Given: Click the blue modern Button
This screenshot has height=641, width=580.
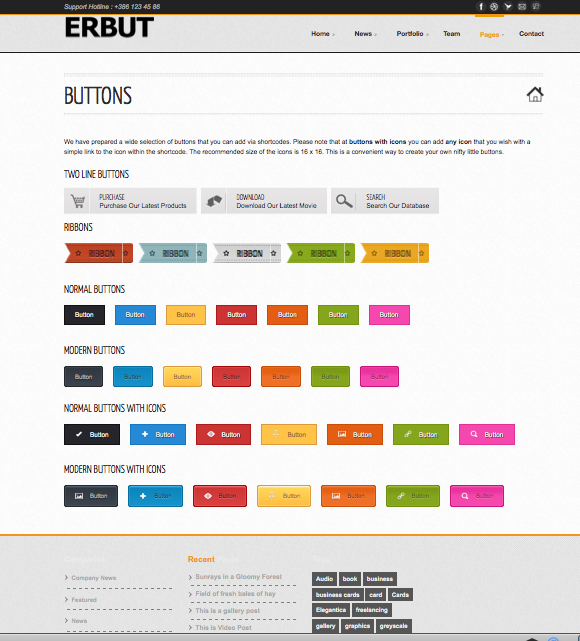Looking at the screenshot, I should coord(133,377).
